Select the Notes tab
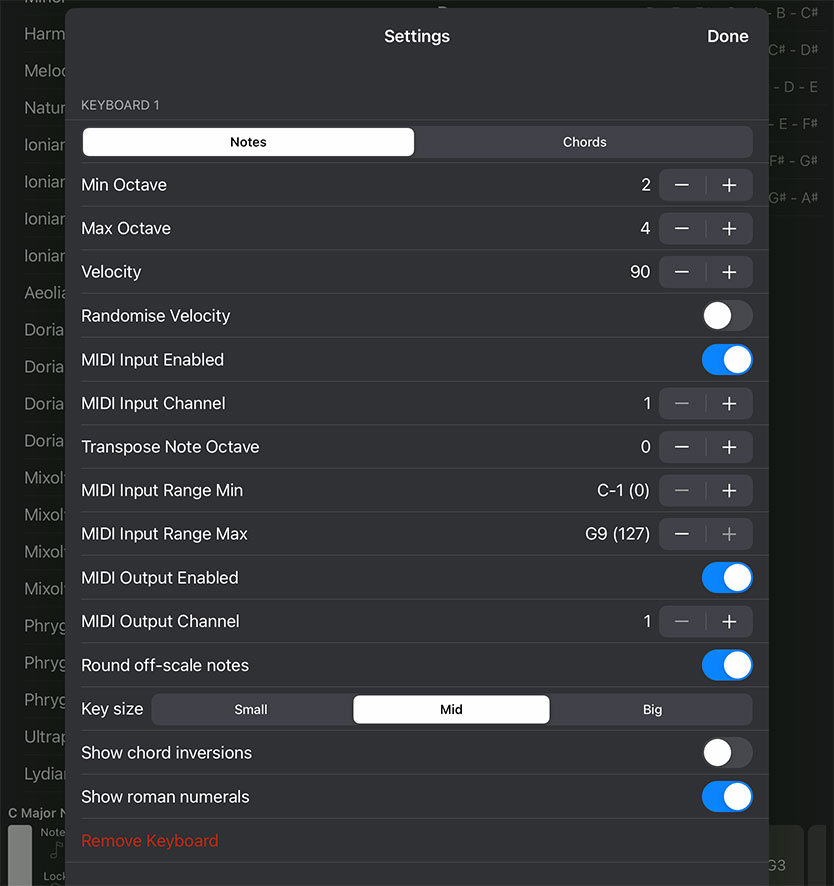Viewport: 834px width, 886px height. click(x=247, y=141)
